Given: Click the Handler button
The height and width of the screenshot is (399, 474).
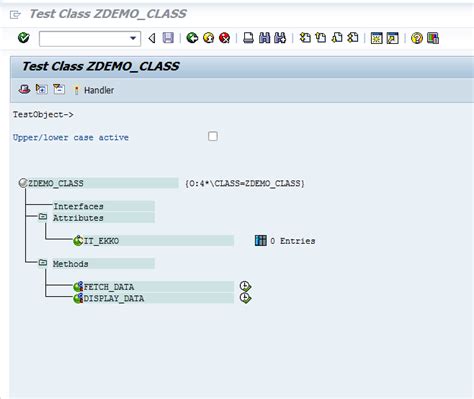Looking at the screenshot, I should coord(94,90).
